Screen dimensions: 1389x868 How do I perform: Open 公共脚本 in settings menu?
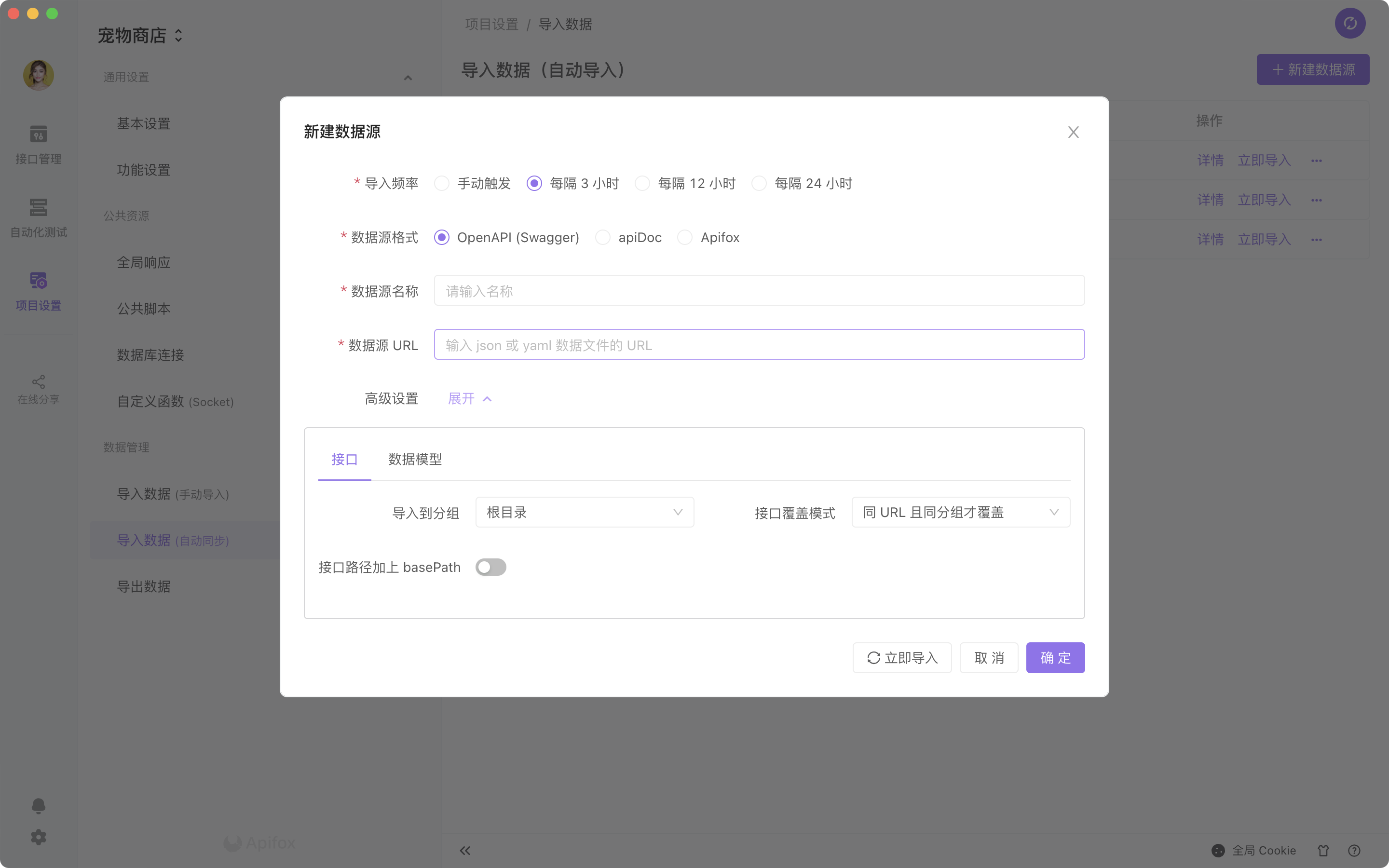(144, 309)
